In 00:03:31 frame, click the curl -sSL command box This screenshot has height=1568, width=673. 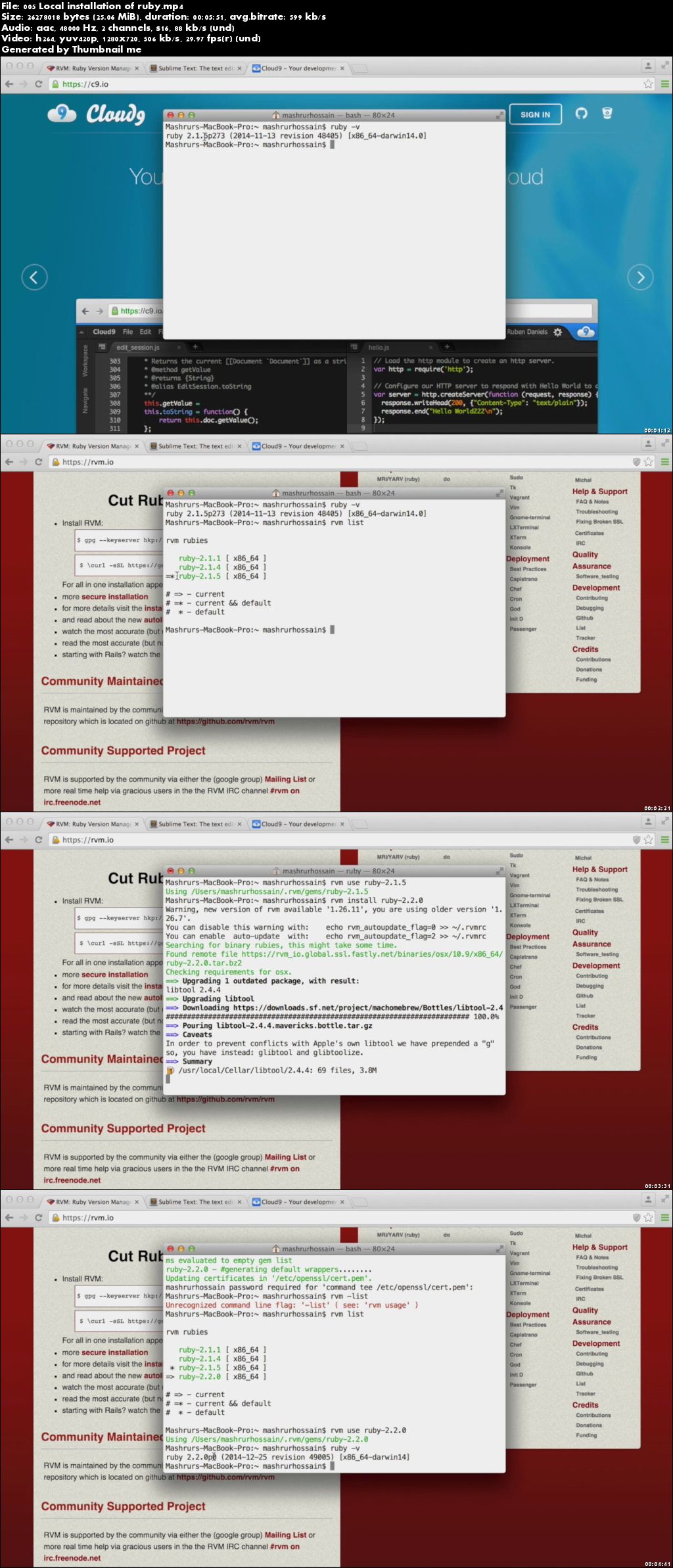point(119,943)
